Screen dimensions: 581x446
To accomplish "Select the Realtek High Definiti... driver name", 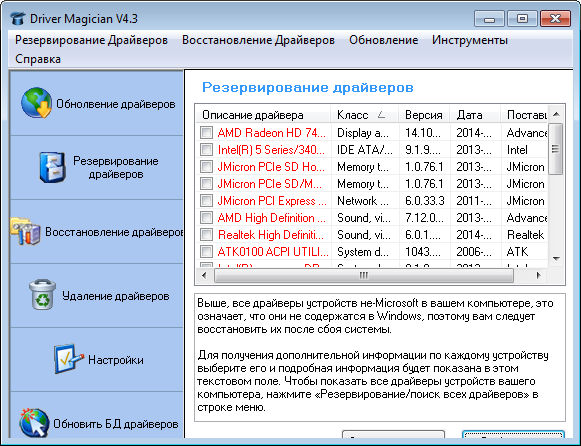I will pos(271,235).
